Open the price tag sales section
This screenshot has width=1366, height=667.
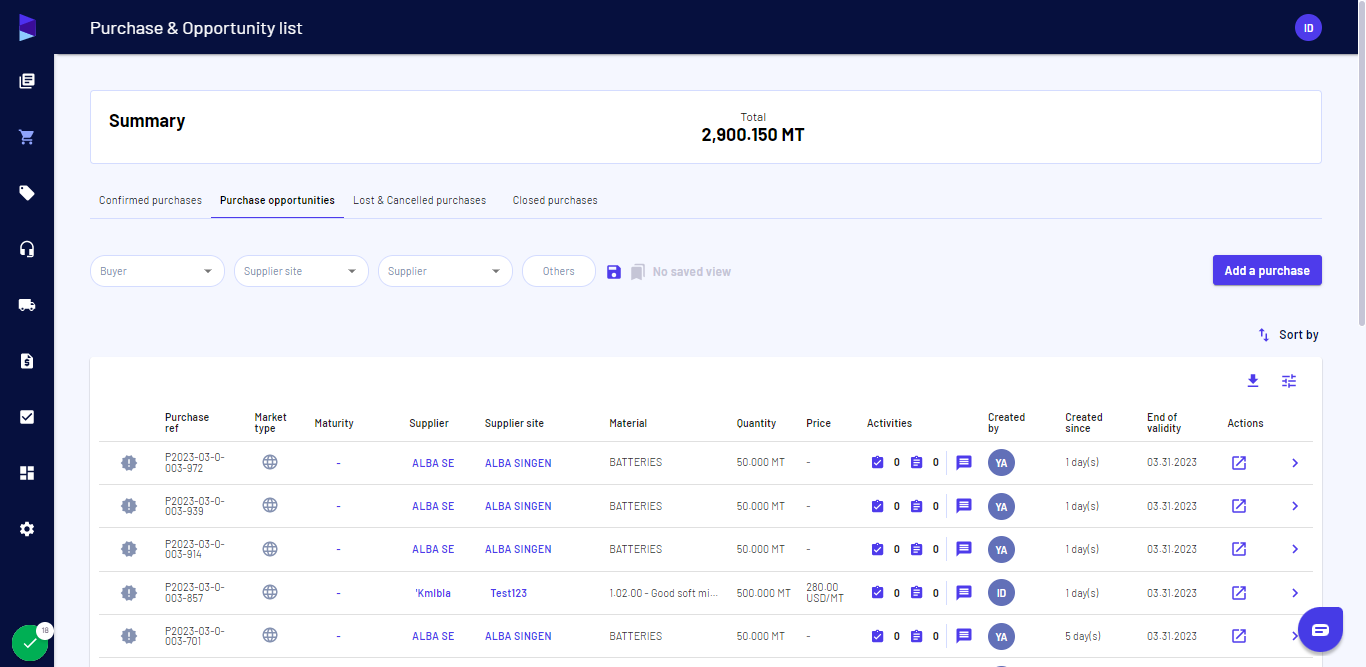click(x=27, y=193)
